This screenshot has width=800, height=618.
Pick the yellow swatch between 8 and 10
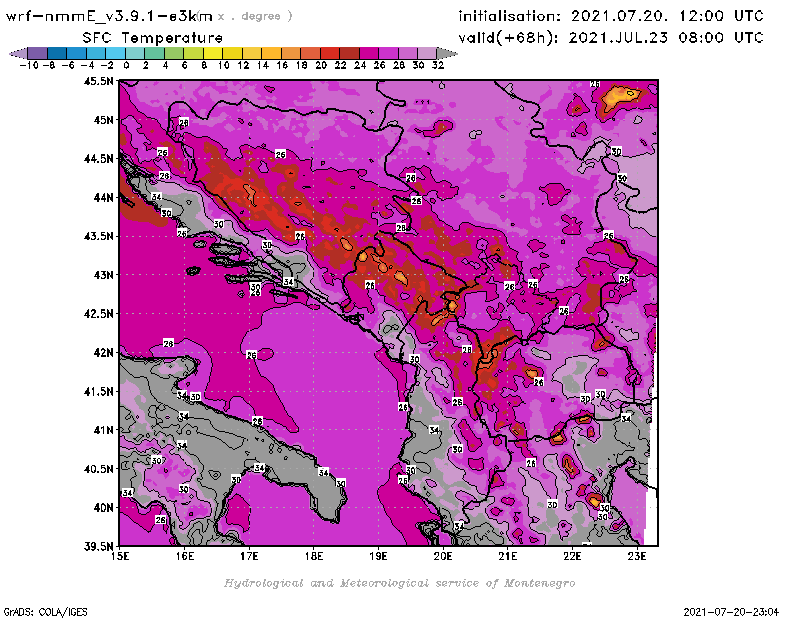[213, 52]
